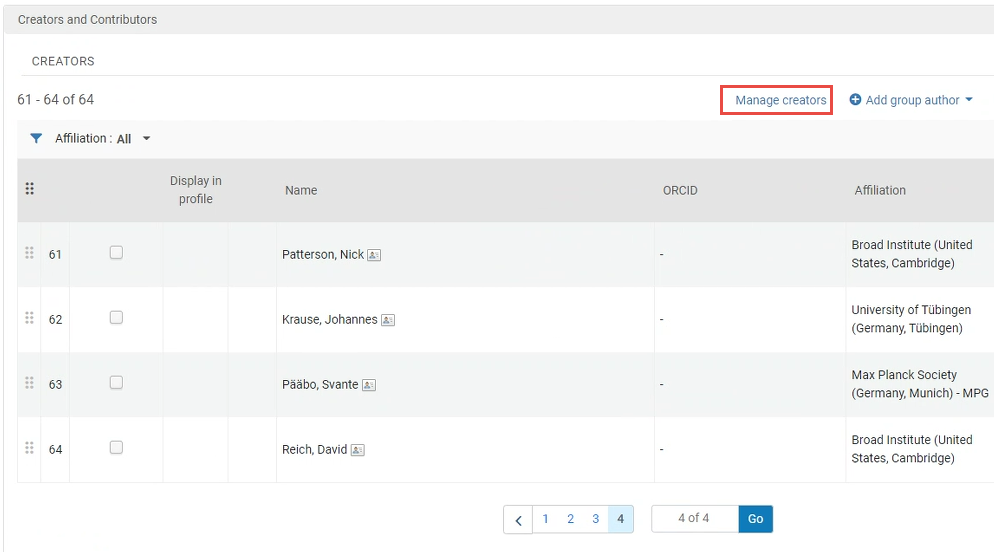Select the checkbox in row 62
Screen dimensions: 994x552
point(116,318)
